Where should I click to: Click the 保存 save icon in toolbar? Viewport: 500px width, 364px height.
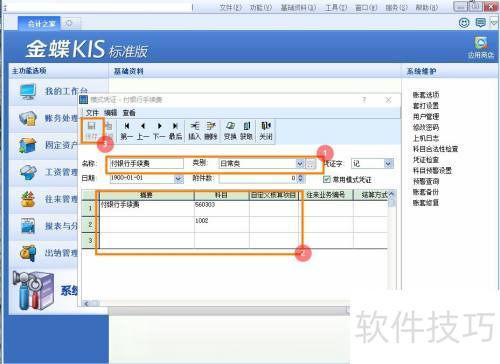click(91, 130)
